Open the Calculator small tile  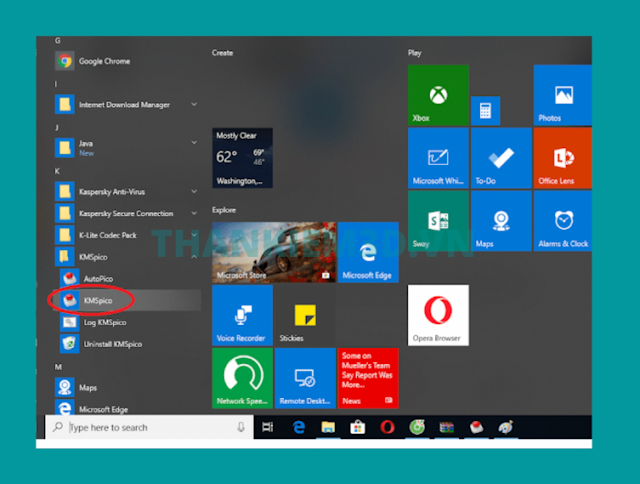click(485, 111)
